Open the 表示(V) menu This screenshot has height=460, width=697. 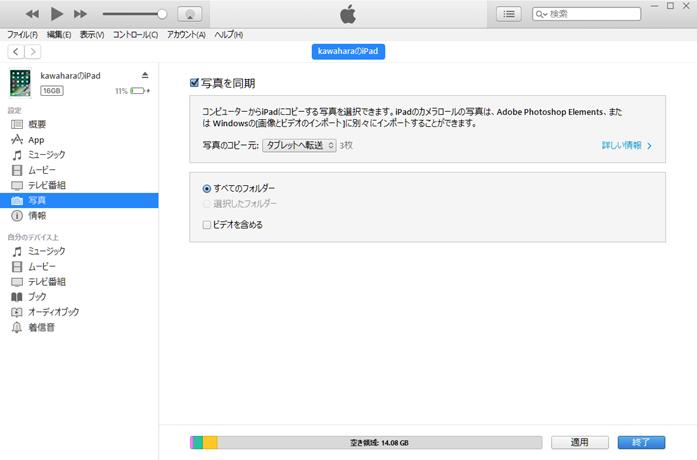(x=92, y=35)
